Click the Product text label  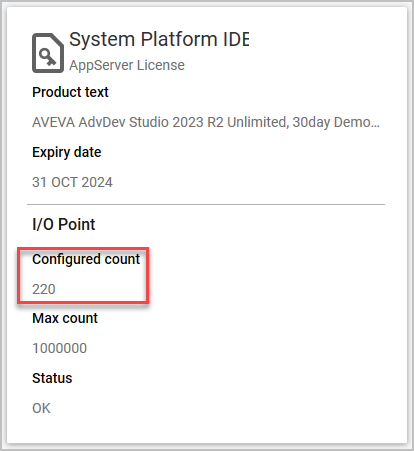(x=70, y=92)
